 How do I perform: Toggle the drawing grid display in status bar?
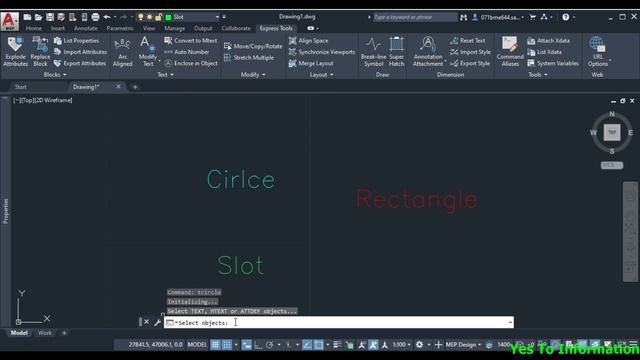click(215, 345)
